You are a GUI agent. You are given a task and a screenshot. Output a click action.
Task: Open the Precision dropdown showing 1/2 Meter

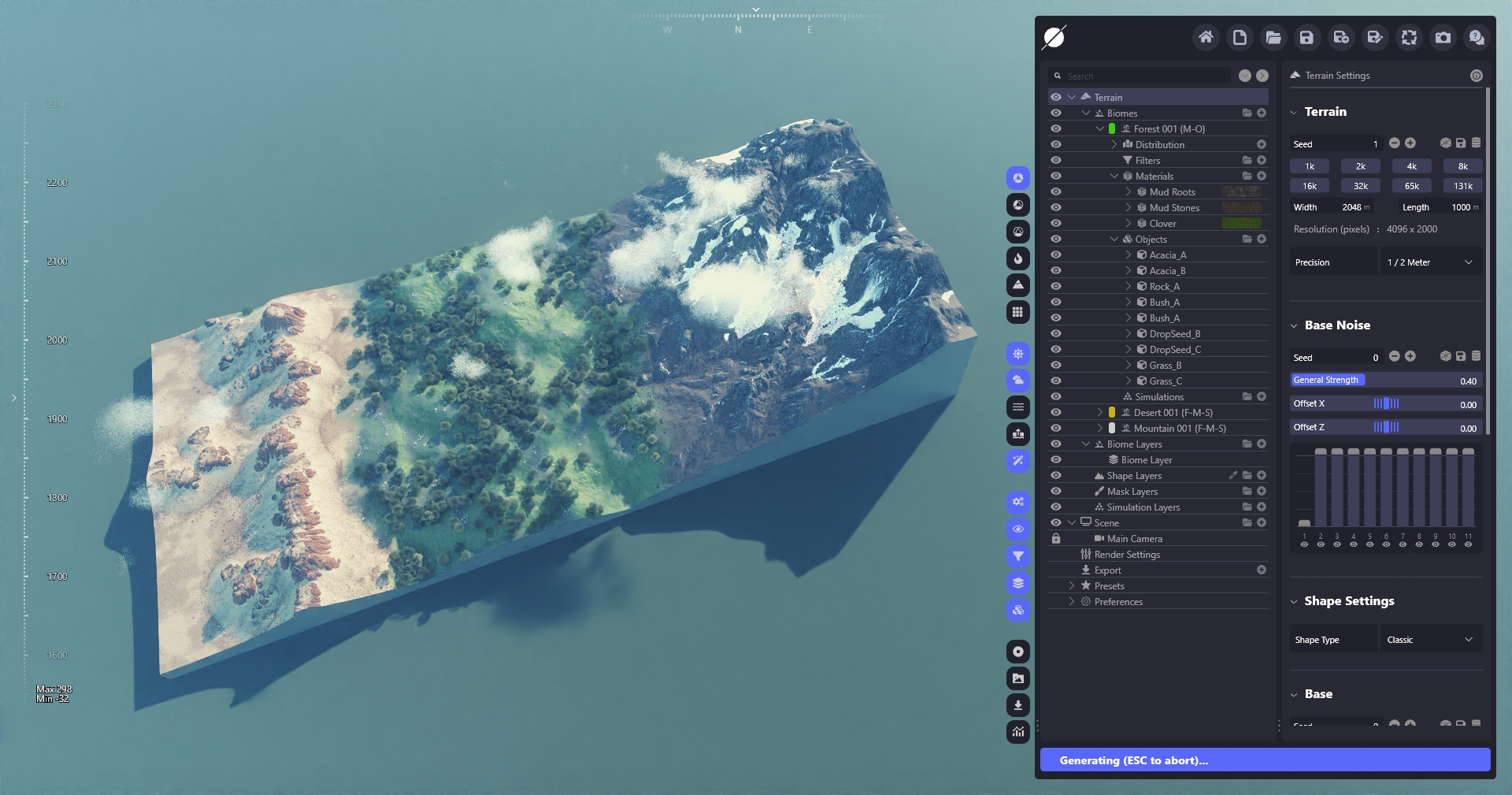[x=1430, y=262]
